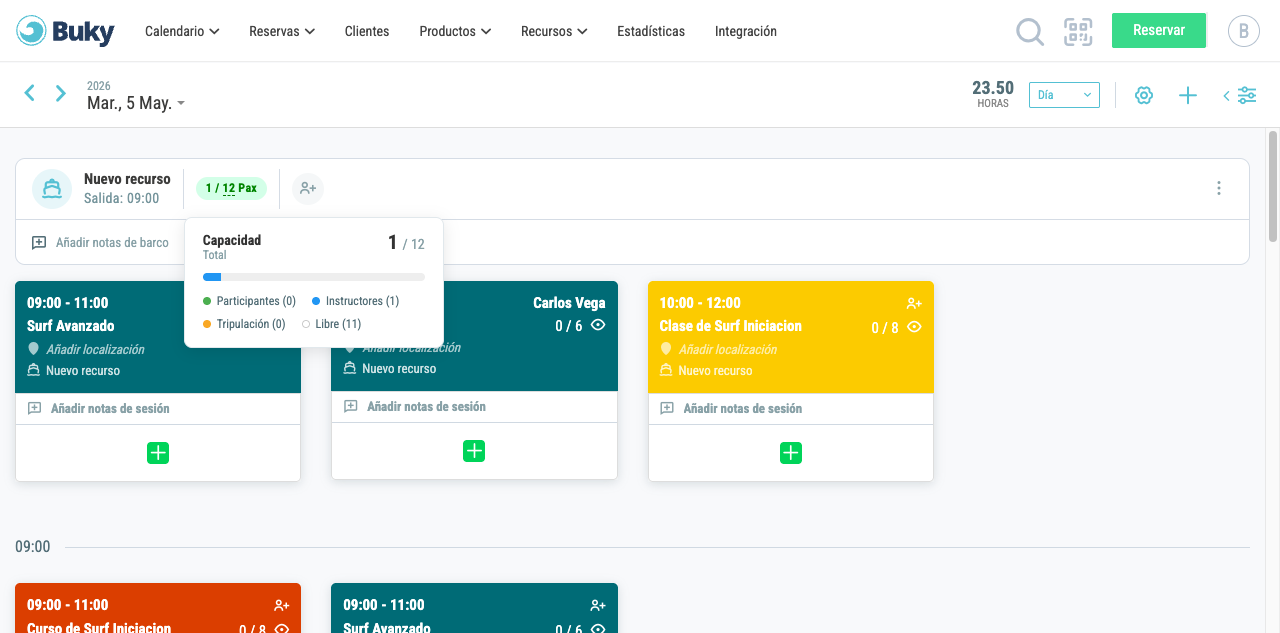Click the green Reservar button
1280x633 pixels.
tap(1159, 30)
